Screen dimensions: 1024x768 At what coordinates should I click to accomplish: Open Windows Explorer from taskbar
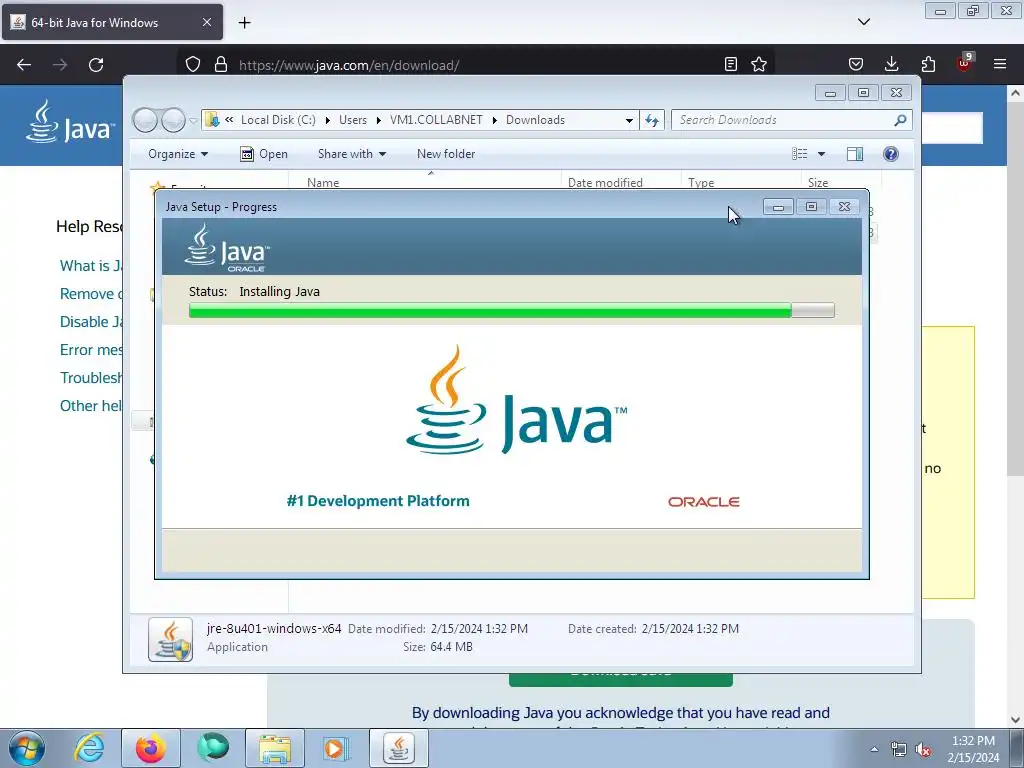tap(275, 748)
